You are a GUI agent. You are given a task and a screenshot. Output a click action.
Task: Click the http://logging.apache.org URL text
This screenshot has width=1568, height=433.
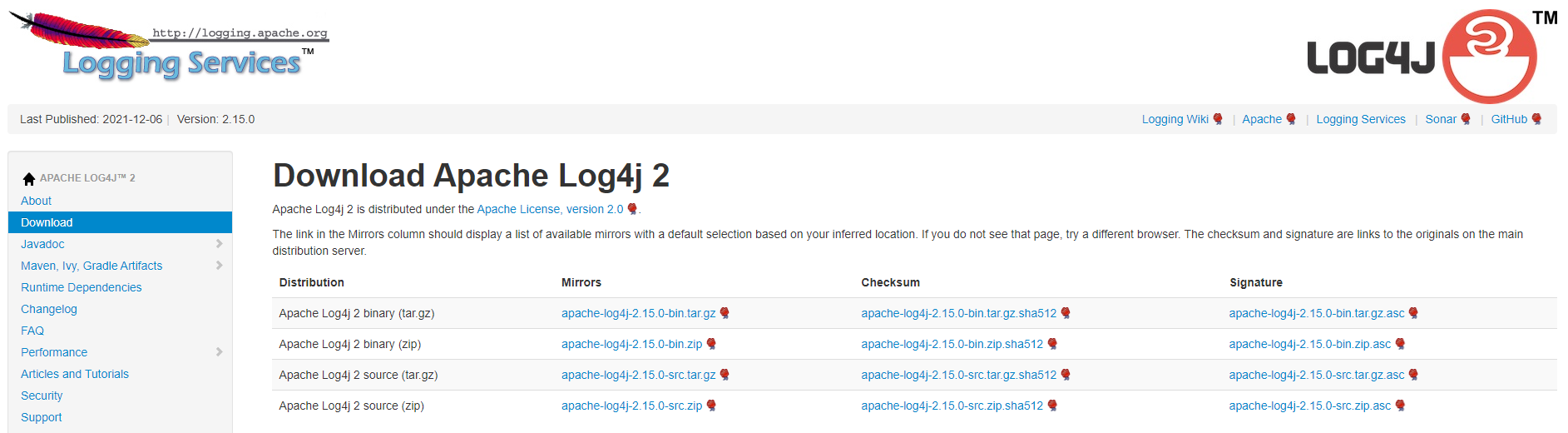pos(240,33)
